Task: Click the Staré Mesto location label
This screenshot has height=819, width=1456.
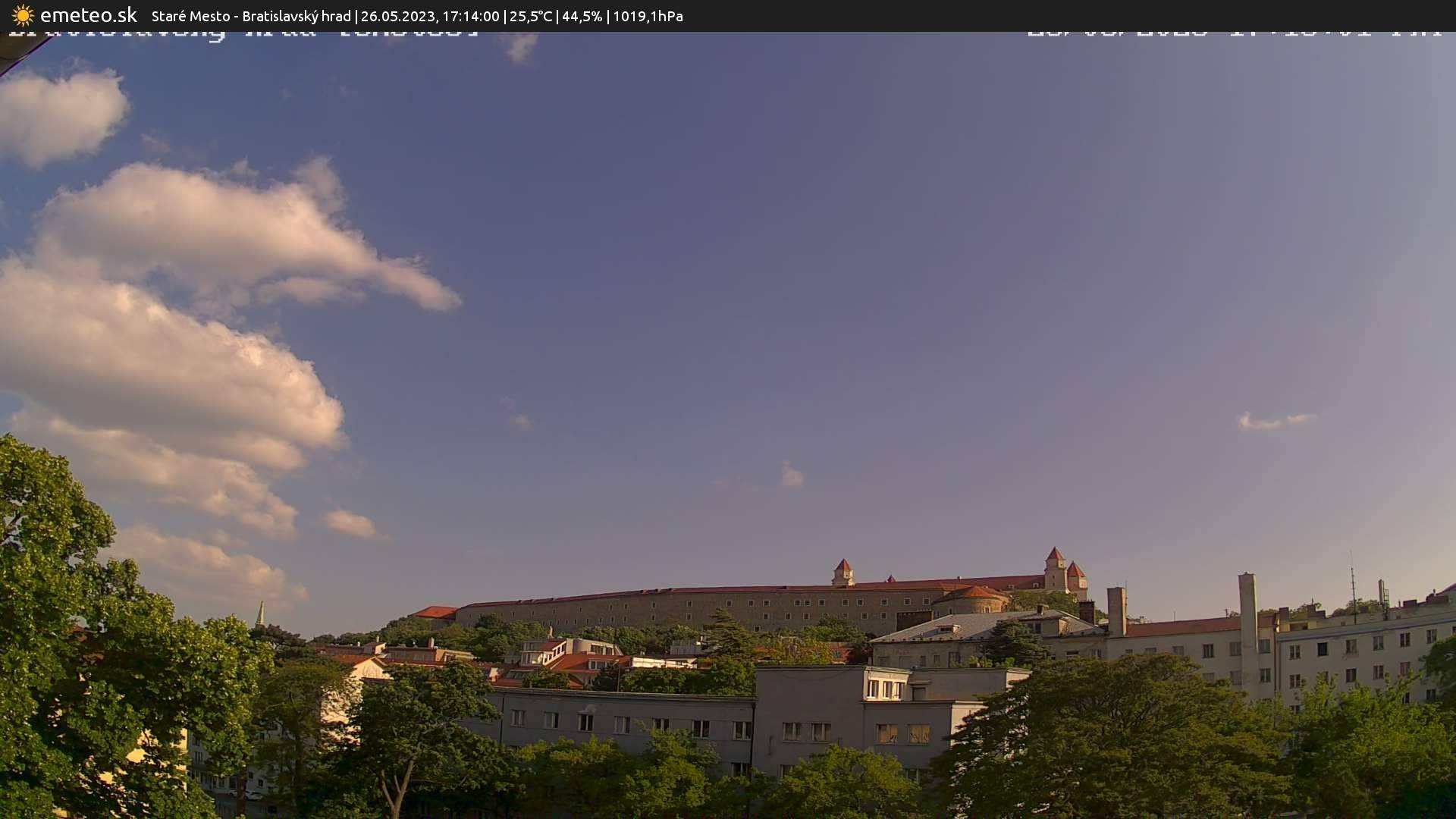Action: pyautogui.click(x=191, y=15)
